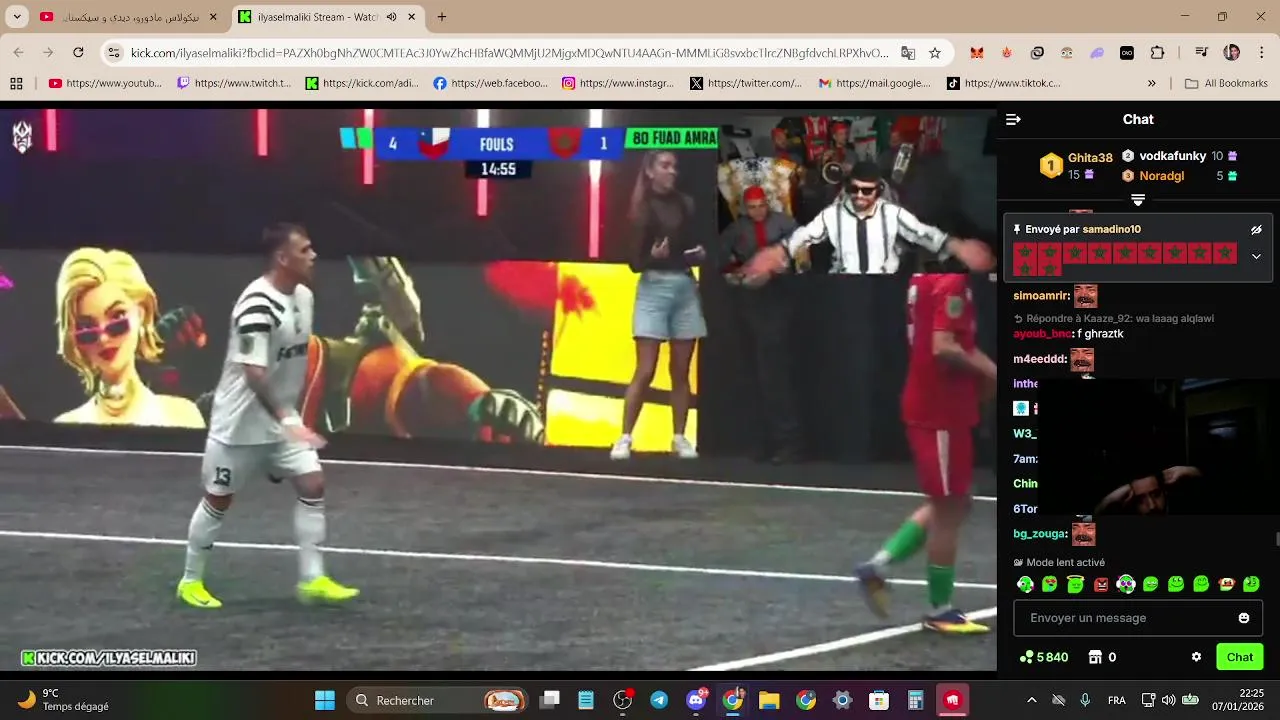
Task: Click the 5 840 channel points balance
Action: pos(1044,657)
